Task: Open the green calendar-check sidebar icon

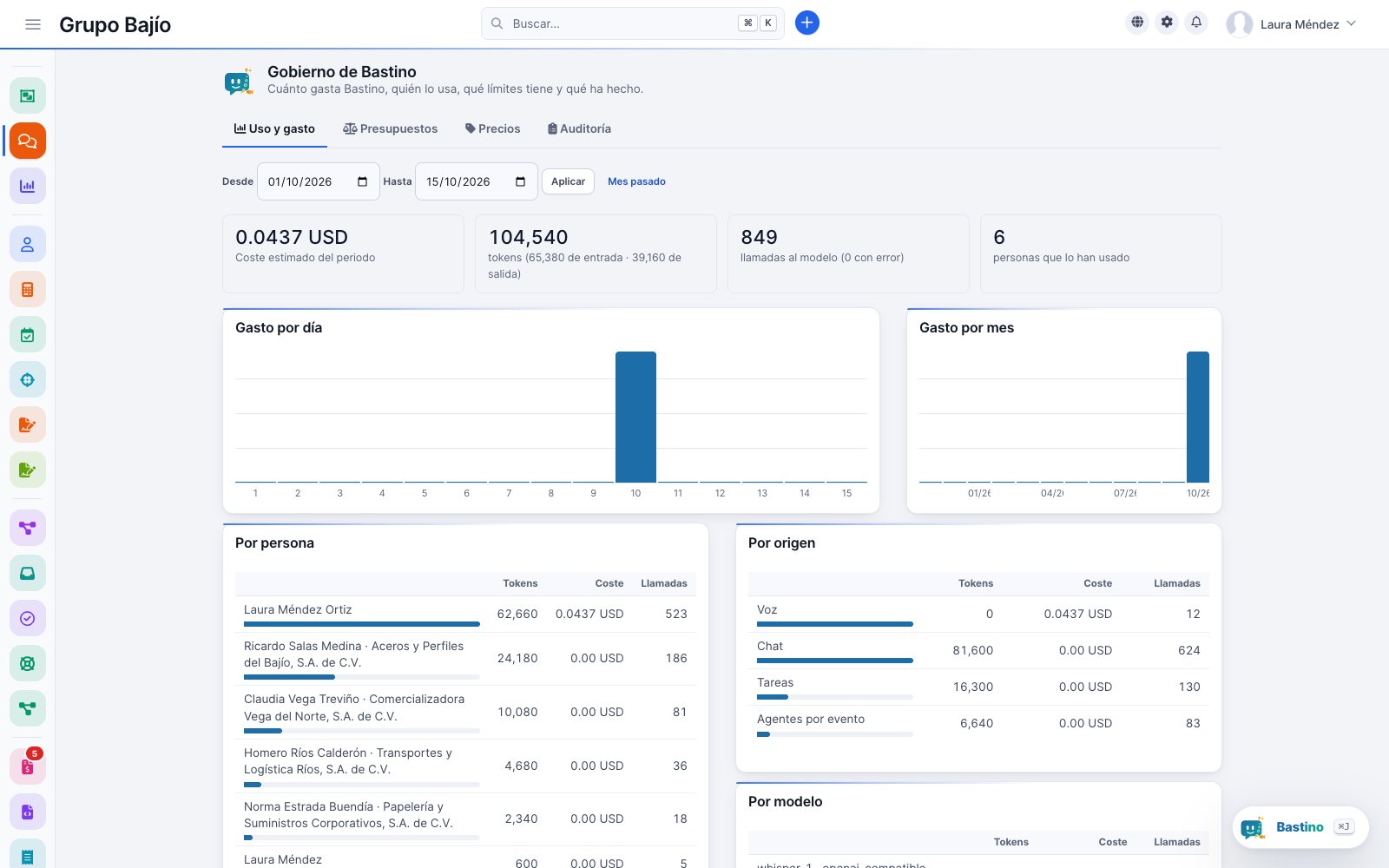Action: click(28, 334)
